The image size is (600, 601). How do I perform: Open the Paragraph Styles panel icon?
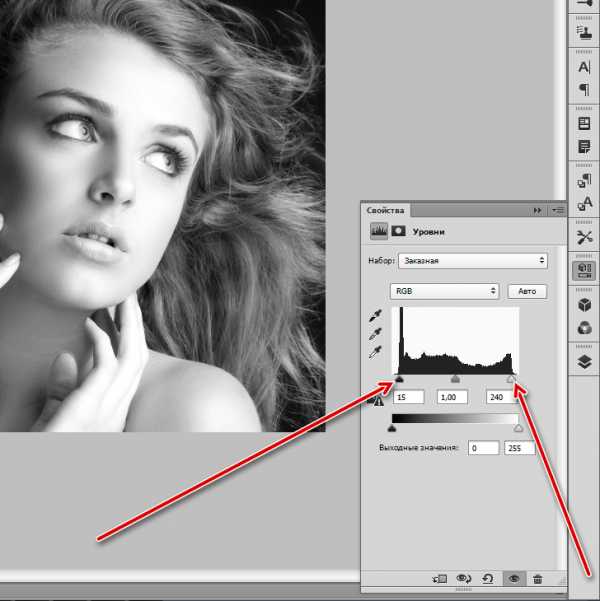[x=584, y=180]
